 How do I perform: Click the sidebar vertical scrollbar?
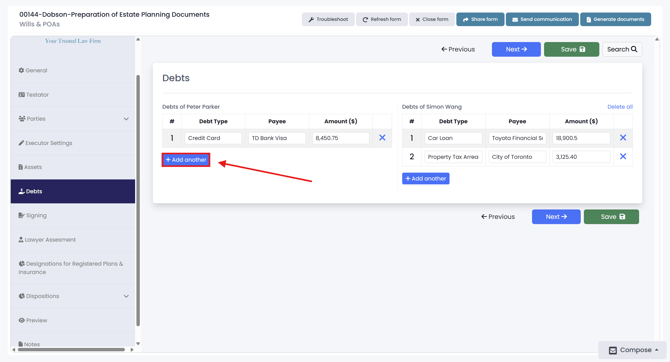(138, 200)
